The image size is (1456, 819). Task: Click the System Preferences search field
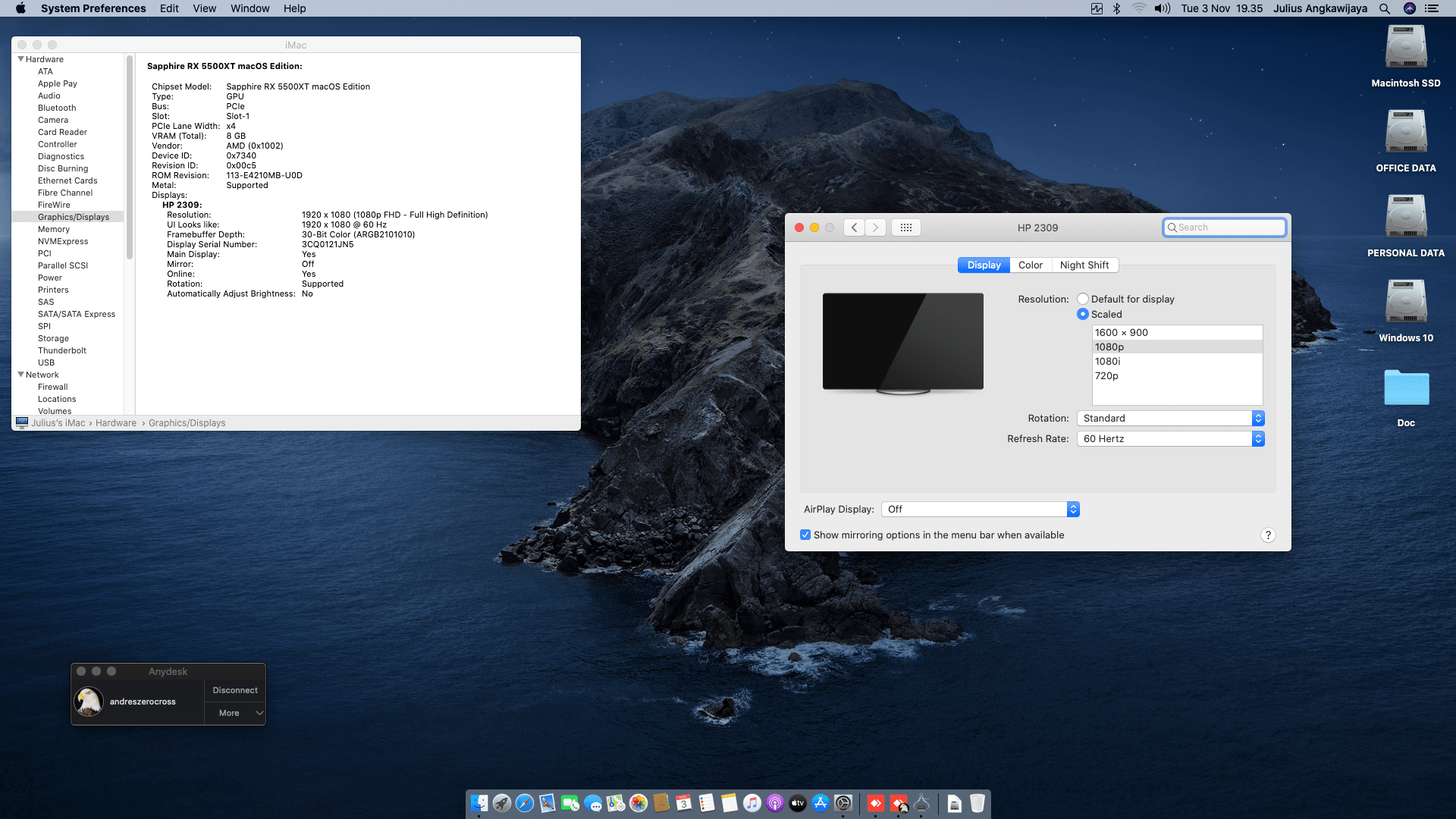[x=1224, y=227]
